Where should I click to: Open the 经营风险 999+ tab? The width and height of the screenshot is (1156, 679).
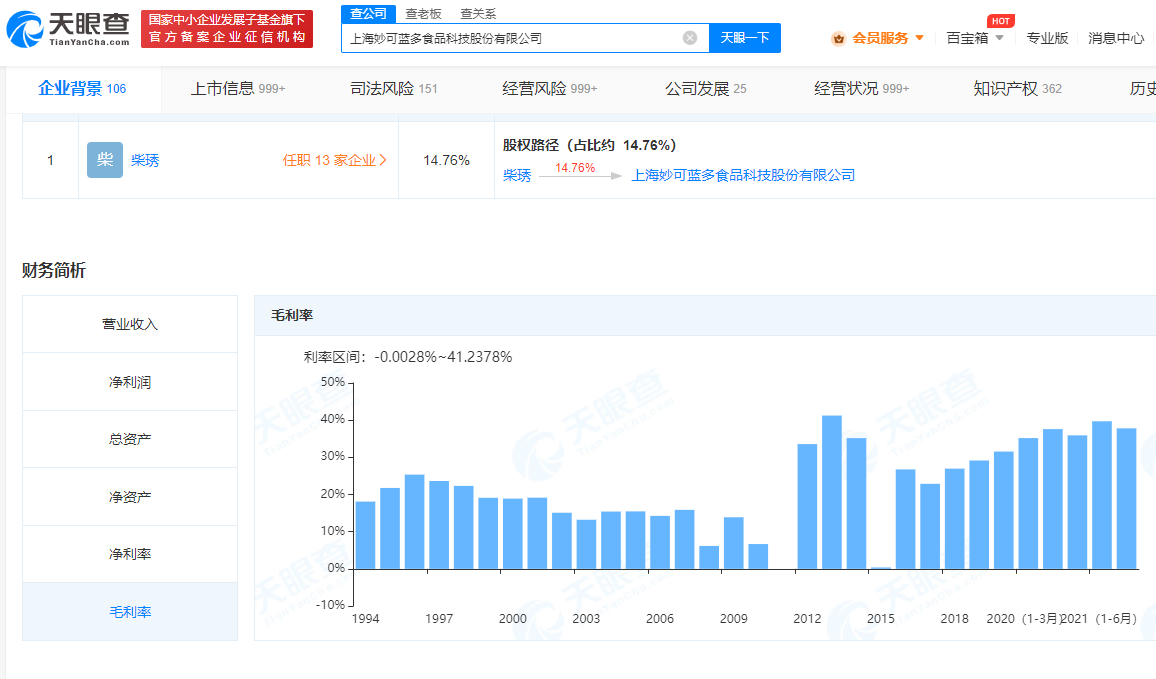(x=549, y=88)
